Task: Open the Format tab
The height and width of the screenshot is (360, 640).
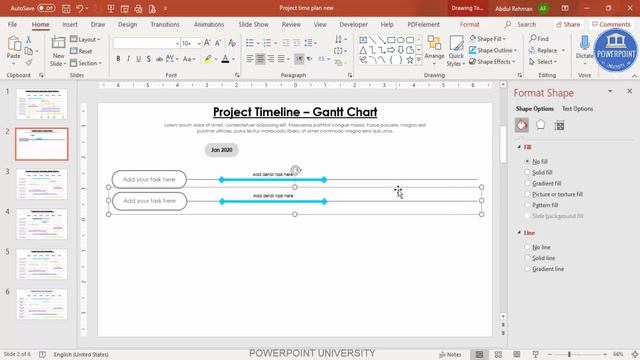Action: 470,24
